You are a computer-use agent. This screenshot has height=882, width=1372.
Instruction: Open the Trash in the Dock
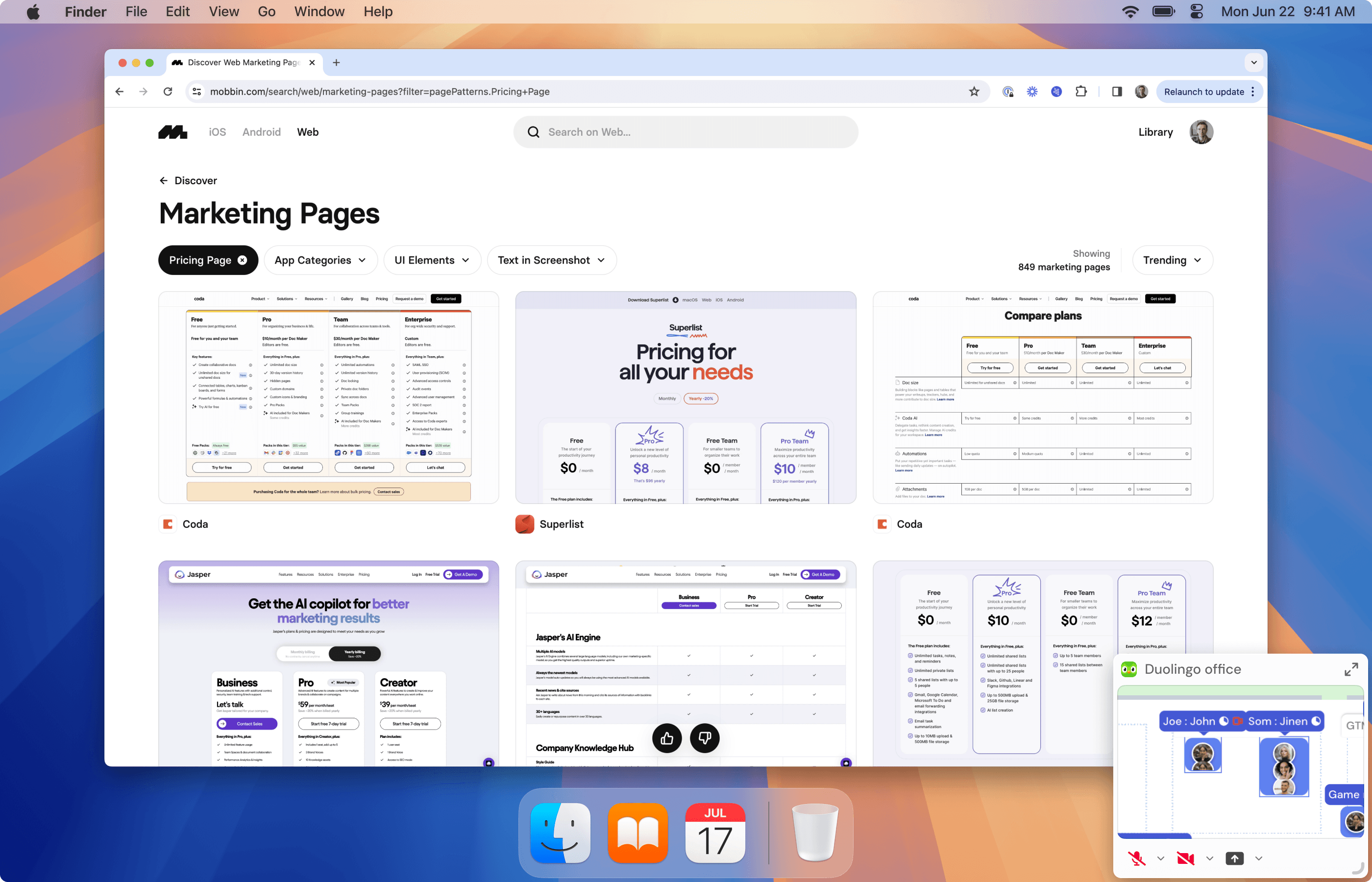[814, 833]
